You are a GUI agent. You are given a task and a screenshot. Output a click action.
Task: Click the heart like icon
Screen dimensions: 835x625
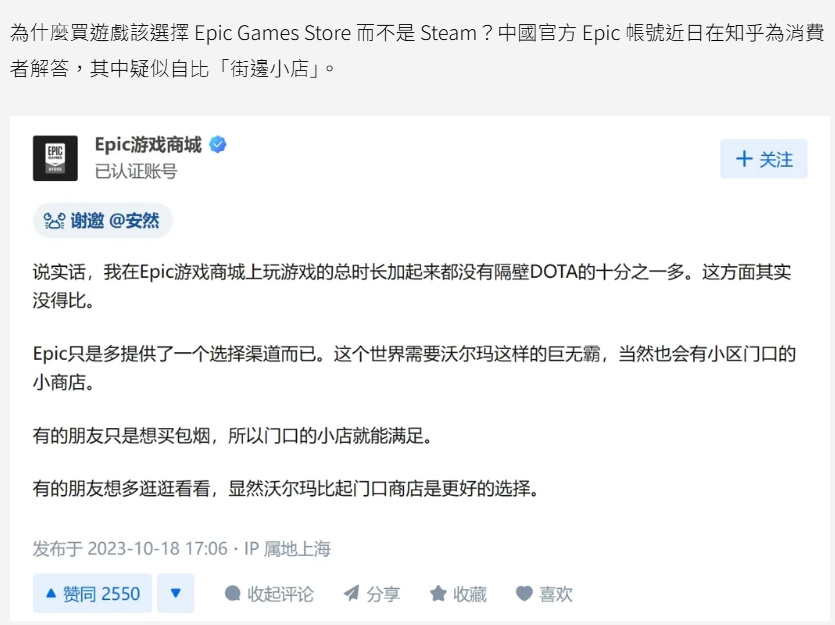tap(525, 594)
